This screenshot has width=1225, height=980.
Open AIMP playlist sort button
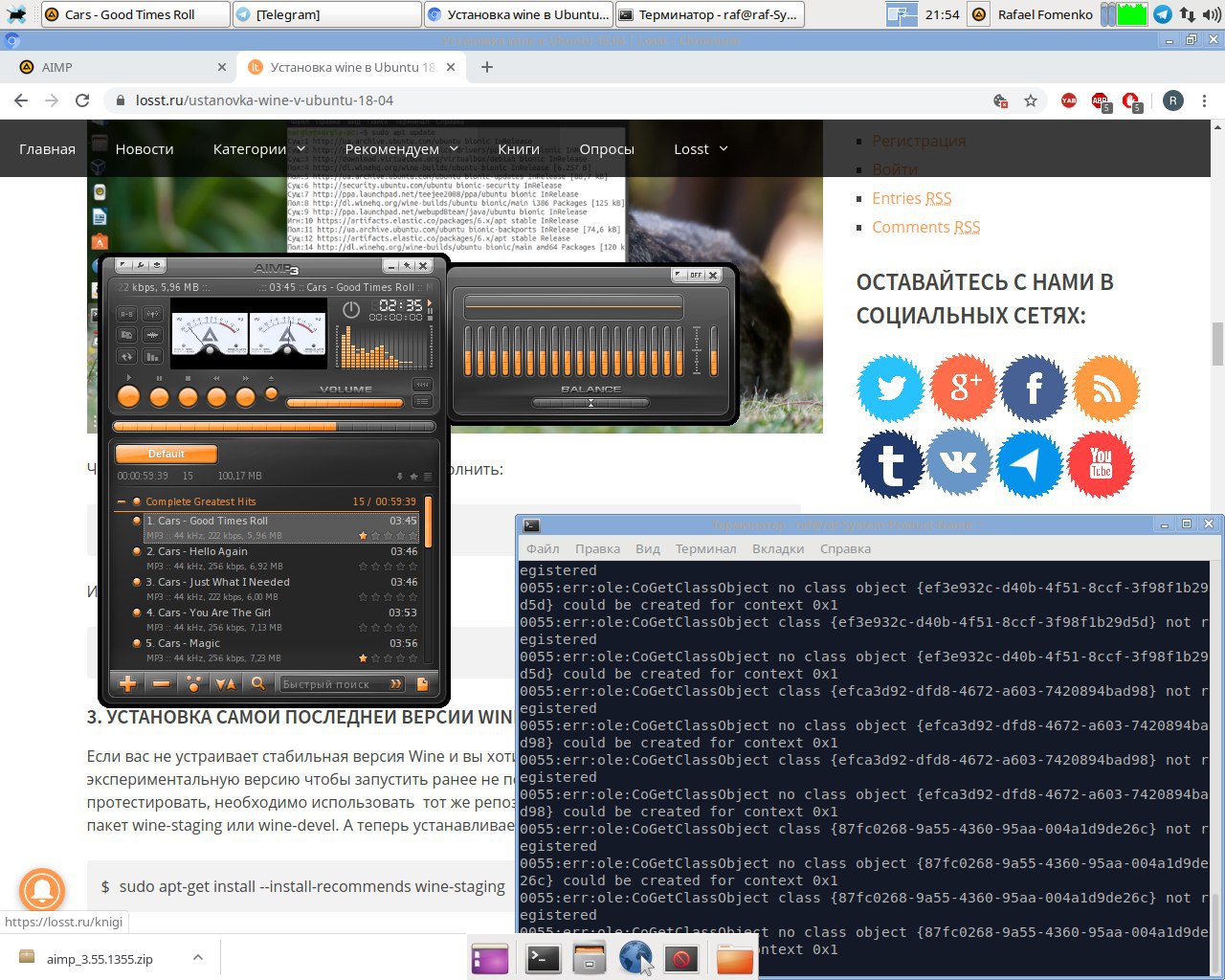[x=226, y=683]
